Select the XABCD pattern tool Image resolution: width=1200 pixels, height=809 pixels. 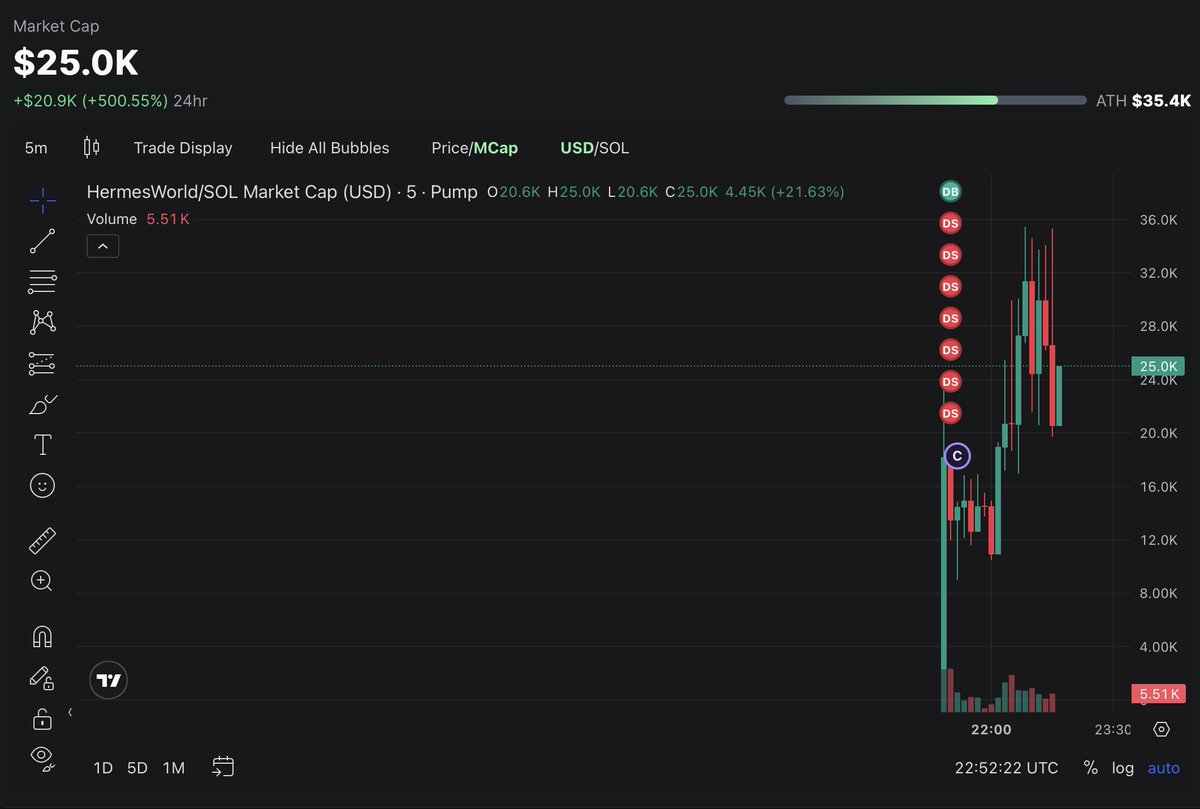pos(42,322)
